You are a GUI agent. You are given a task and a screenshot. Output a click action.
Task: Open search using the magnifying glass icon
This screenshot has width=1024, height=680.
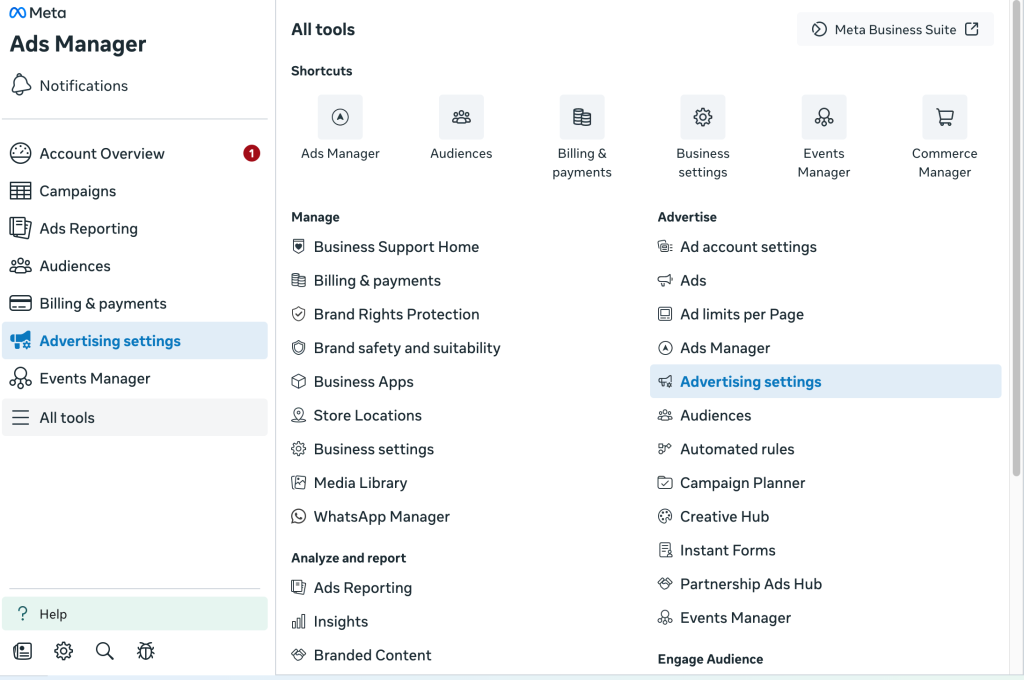pyautogui.click(x=104, y=650)
